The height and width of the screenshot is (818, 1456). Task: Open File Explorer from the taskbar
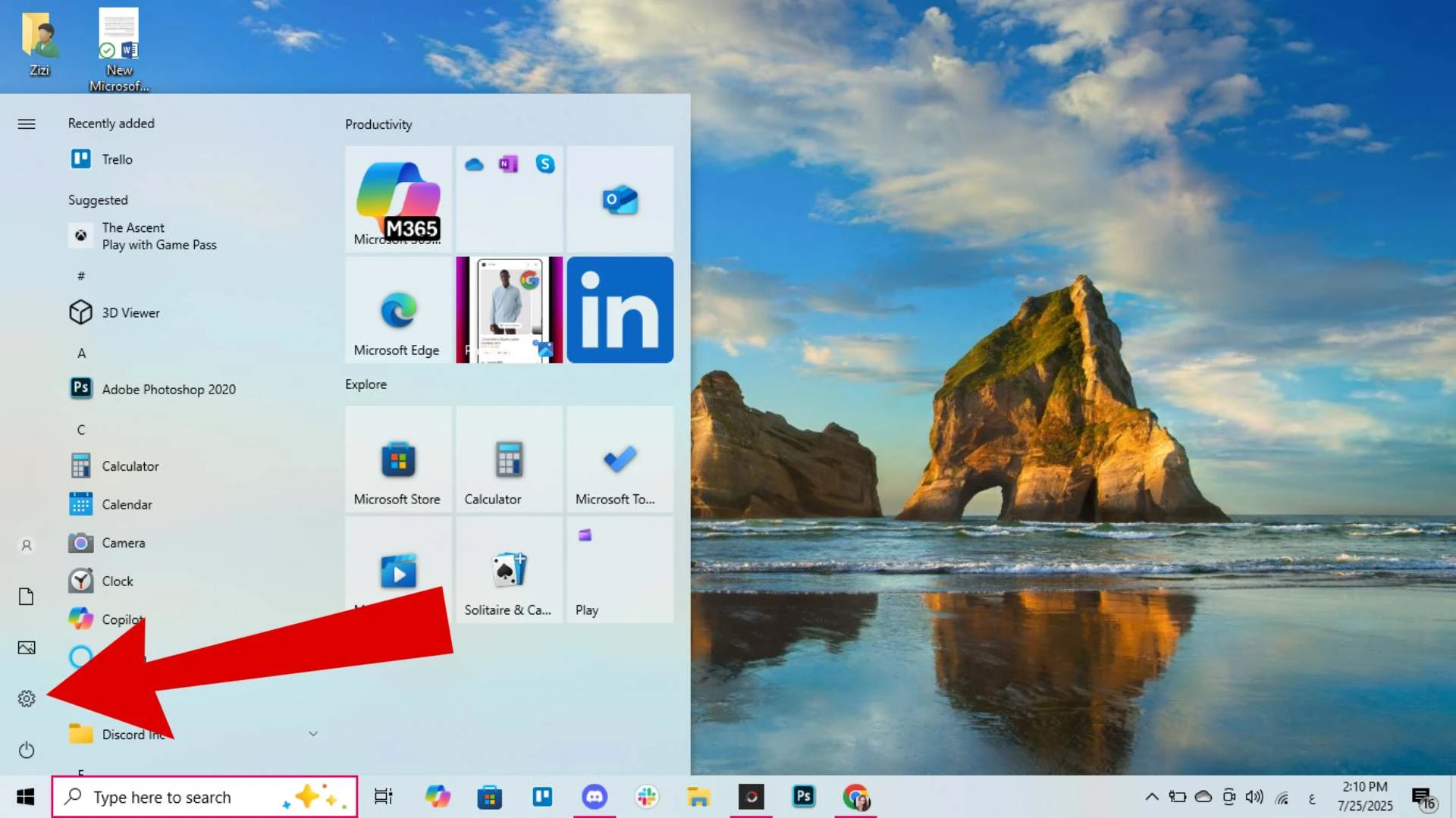(698, 797)
